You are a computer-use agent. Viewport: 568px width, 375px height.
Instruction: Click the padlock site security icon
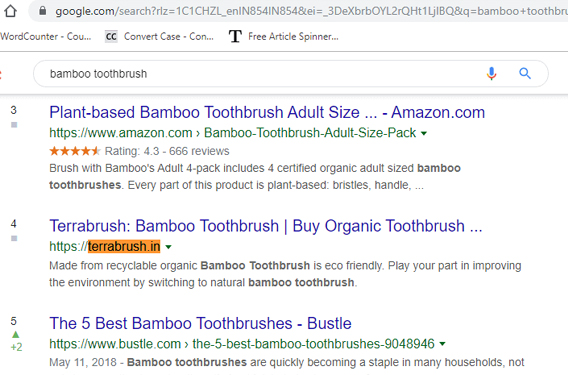point(43,11)
